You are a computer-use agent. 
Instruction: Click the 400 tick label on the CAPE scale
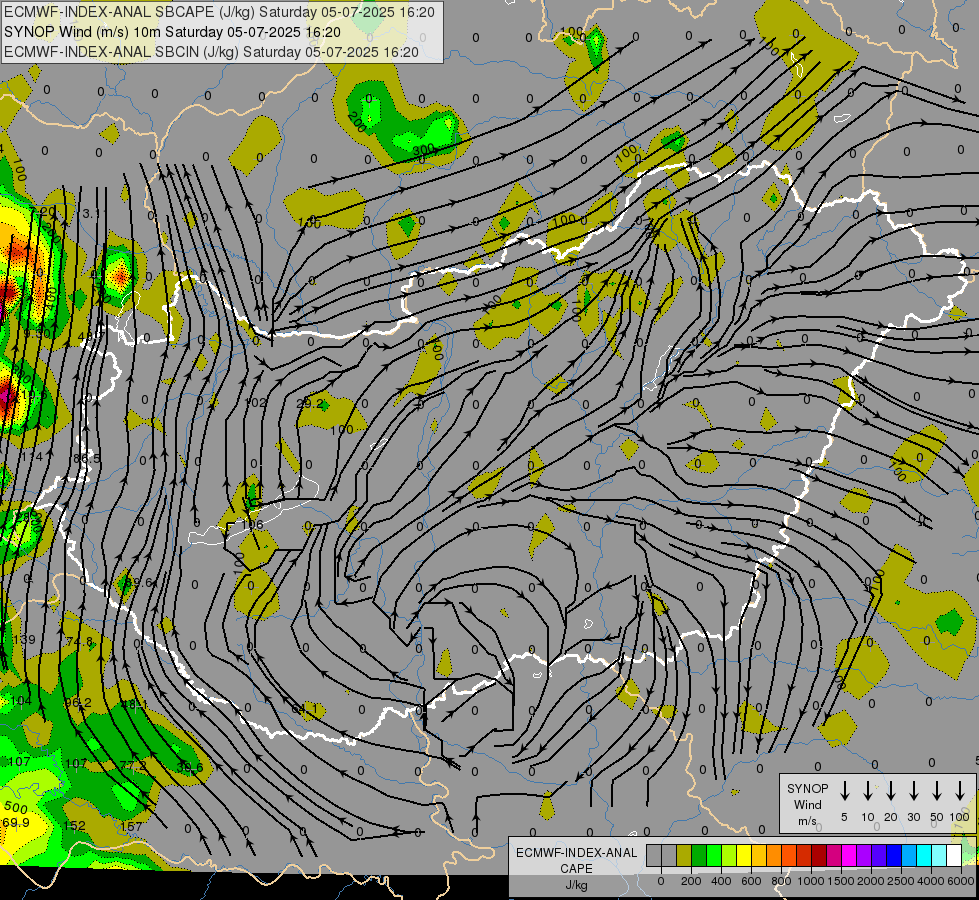click(x=721, y=881)
